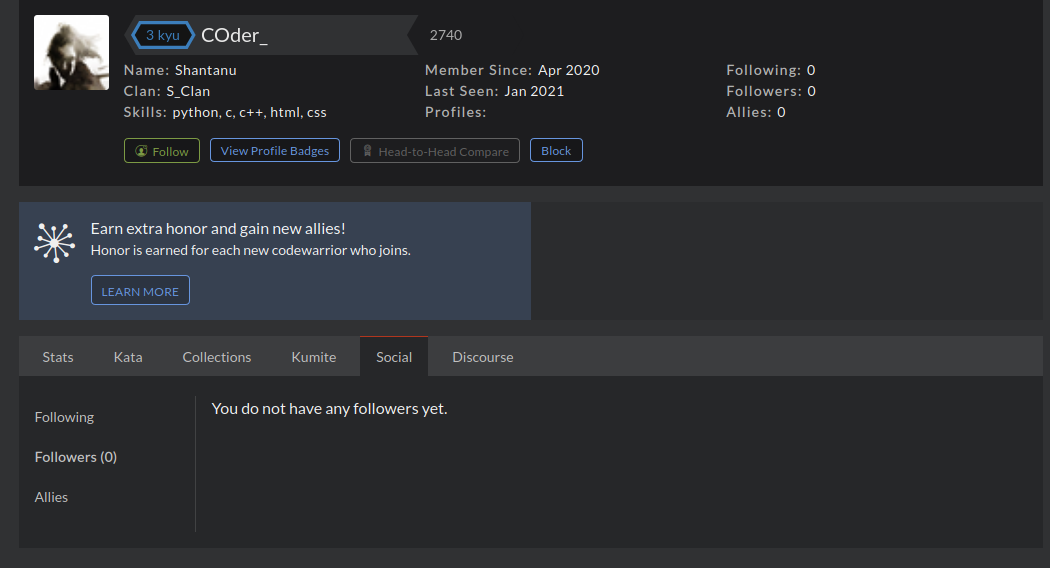The height and width of the screenshot is (568, 1050).
Task: Click Last Seen Jan 2021 text
Action: tap(495, 91)
